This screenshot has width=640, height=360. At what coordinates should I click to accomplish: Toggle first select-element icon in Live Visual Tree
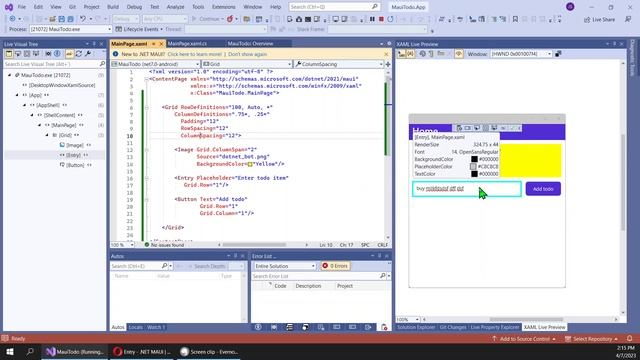pos(9,54)
